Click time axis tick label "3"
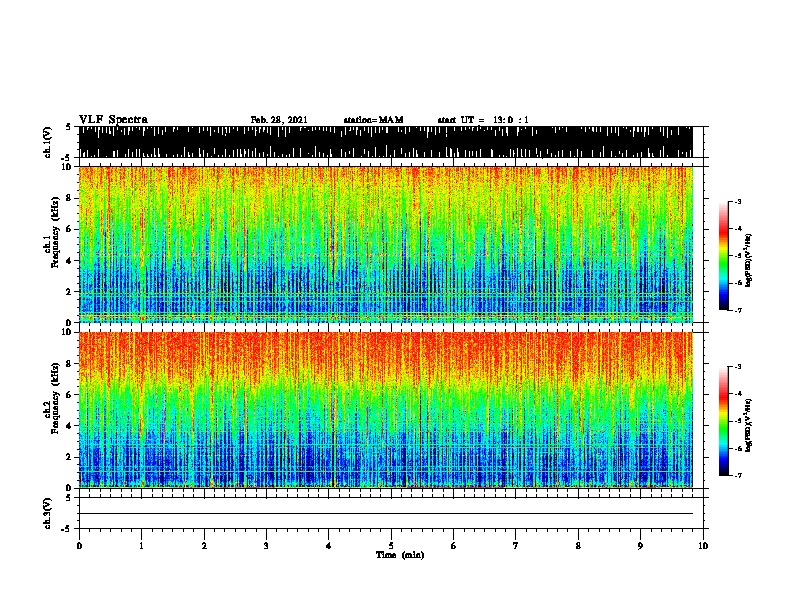 [x=266, y=545]
